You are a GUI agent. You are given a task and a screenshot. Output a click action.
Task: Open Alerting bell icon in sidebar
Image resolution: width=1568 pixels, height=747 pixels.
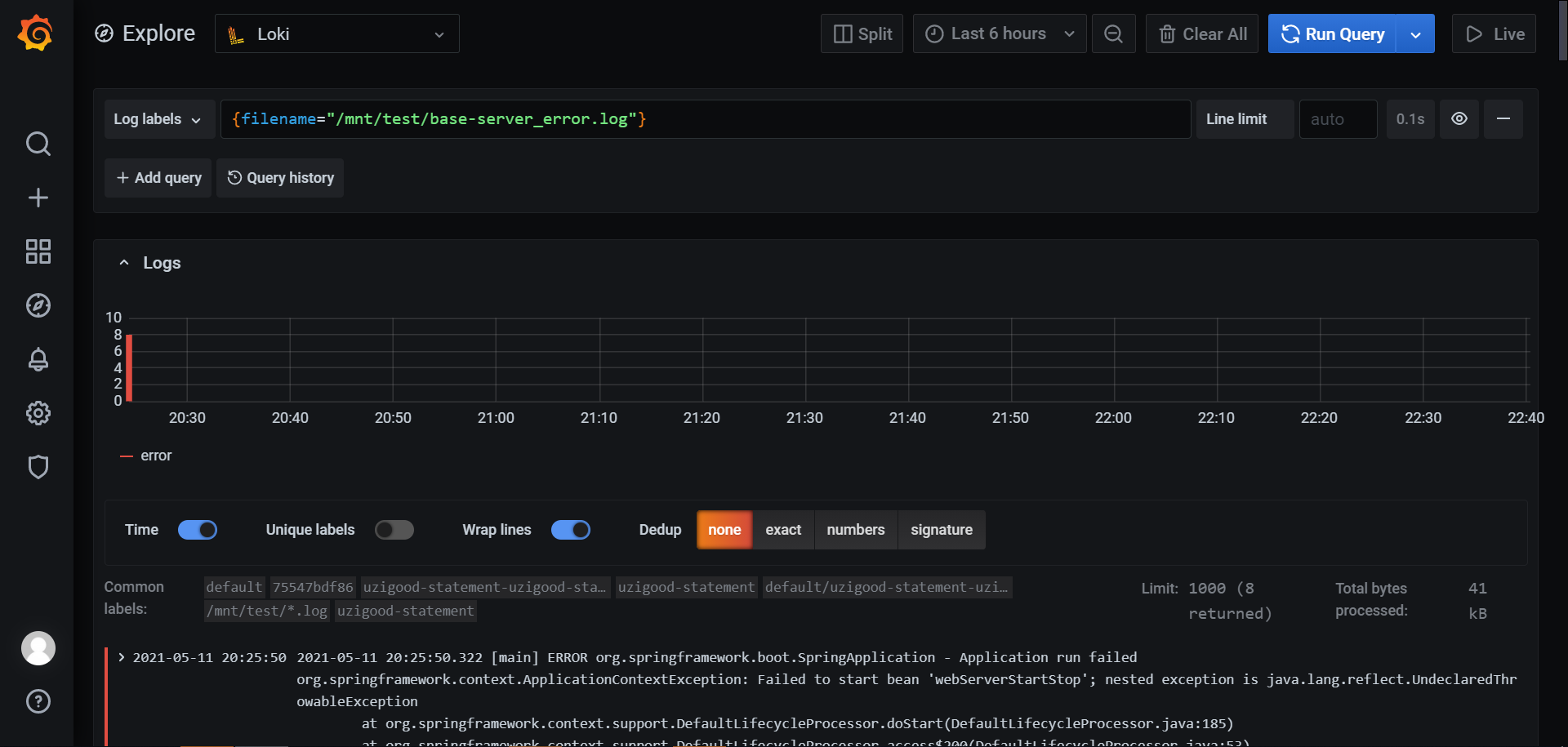click(x=38, y=359)
